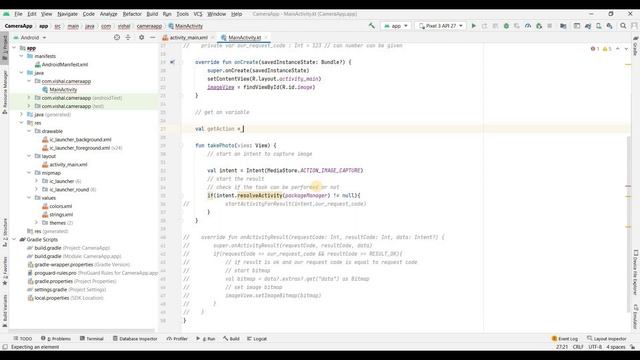Open the Android project view dropdown
The height and width of the screenshot is (360, 640).
(30, 38)
